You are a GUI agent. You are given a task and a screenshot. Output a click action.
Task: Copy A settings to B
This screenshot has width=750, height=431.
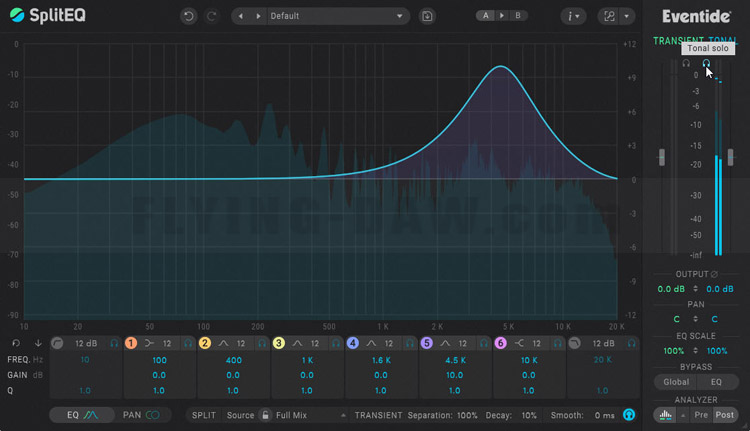502,16
